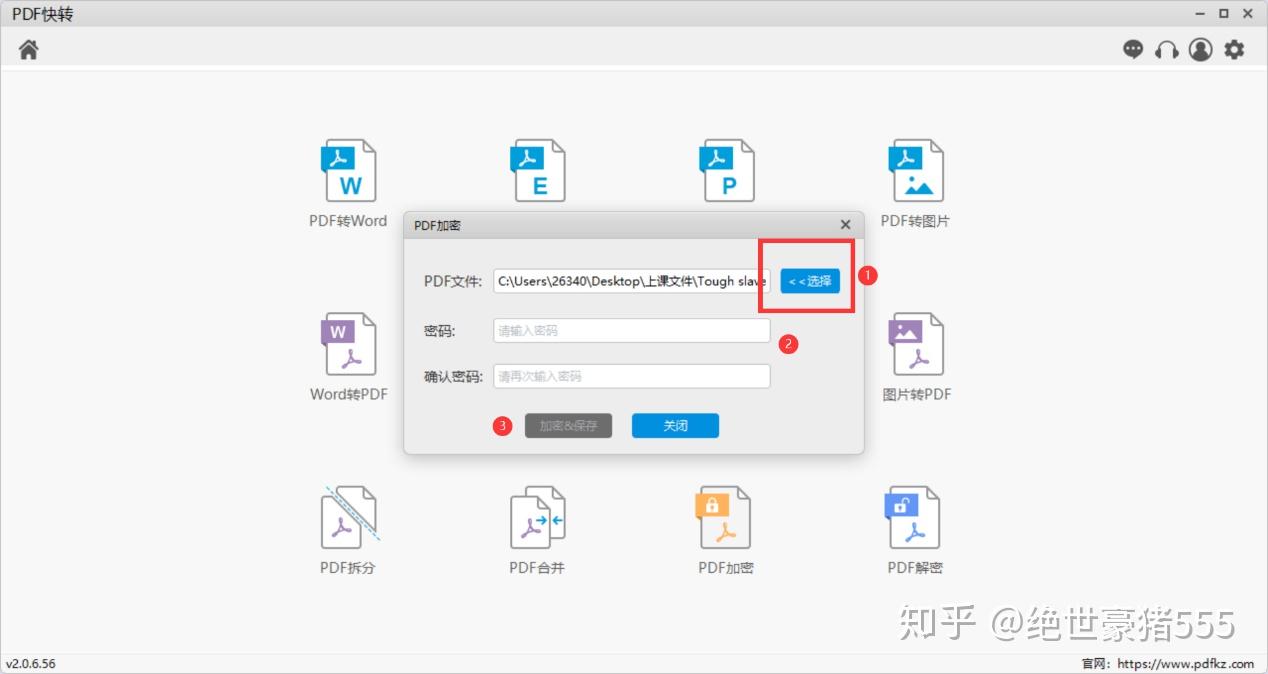The width and height of the screenshot is (1268, 674).
Task: Click the 加密&保存 button
Action: click(x=568, y=425)
